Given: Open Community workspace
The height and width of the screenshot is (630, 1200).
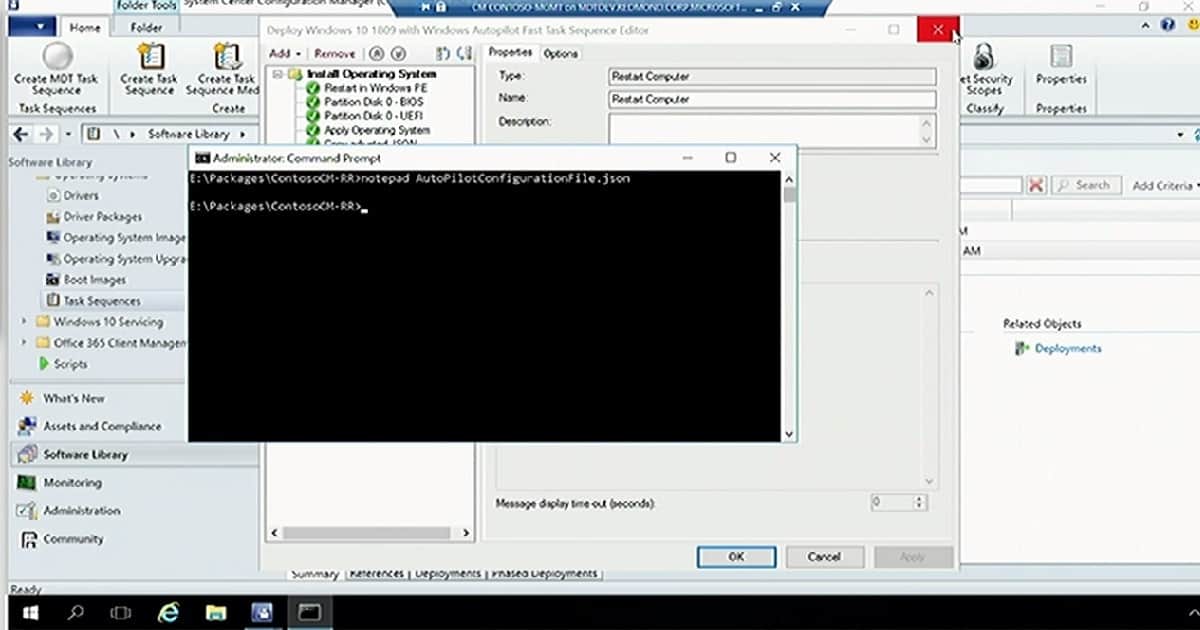Looking at the screenshot, I should point(61,538).
